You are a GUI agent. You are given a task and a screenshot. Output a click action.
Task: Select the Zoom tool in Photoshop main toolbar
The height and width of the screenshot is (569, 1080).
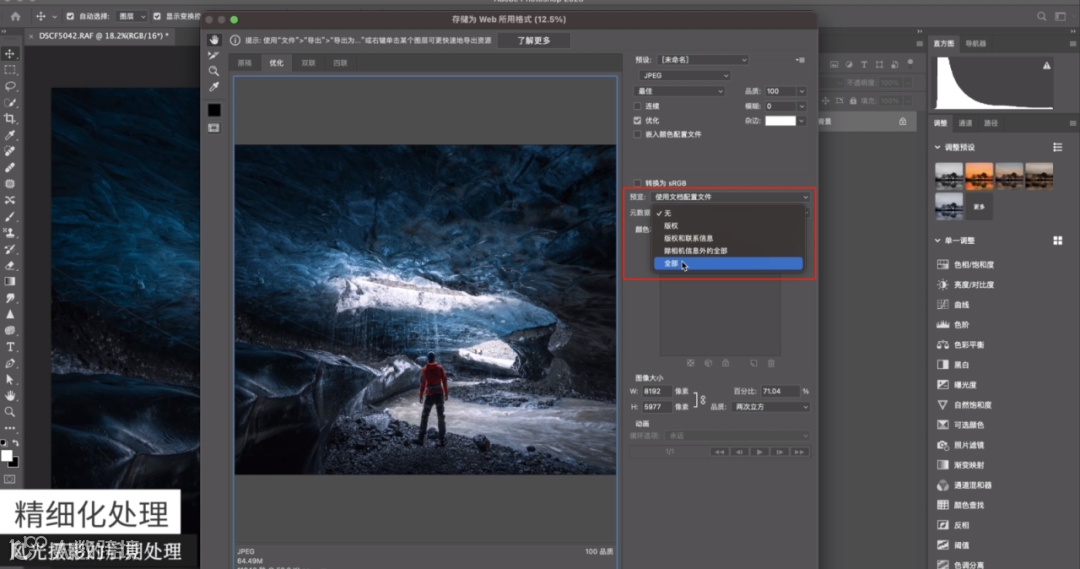tap(10, 412)
